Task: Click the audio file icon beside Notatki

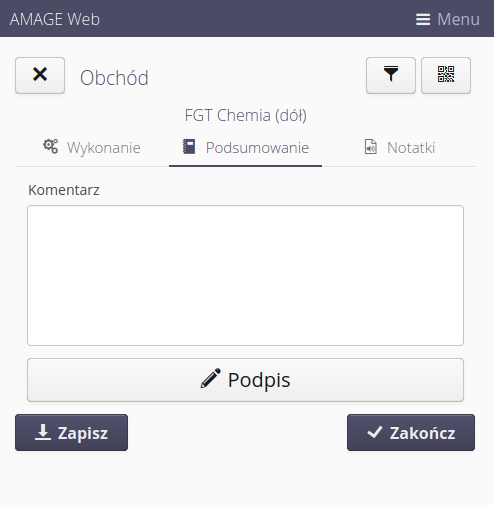Action: point(371,147)
